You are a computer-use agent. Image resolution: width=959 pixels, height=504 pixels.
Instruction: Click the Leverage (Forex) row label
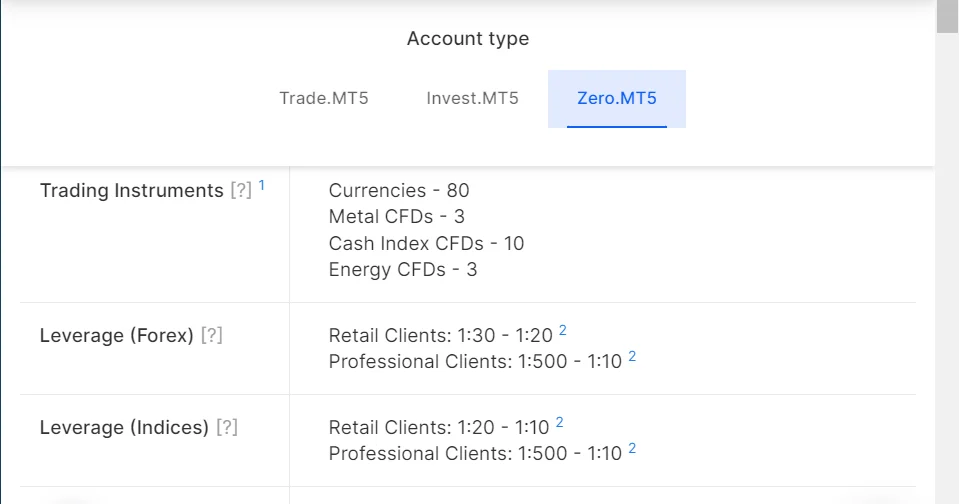(x=116, y=336)
